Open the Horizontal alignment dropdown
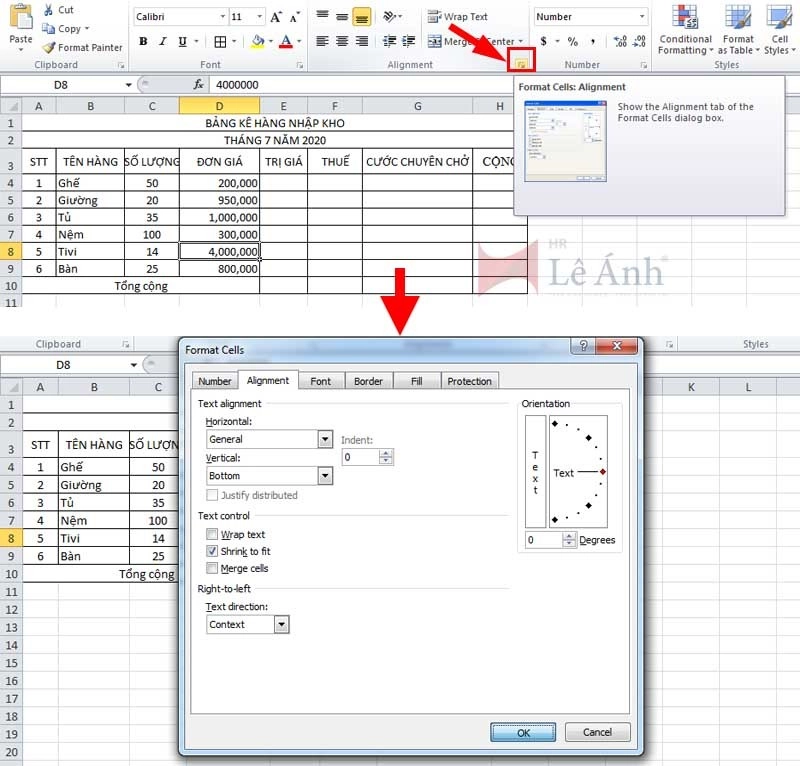This screenshot has height=766, width=800. [325, 439]
